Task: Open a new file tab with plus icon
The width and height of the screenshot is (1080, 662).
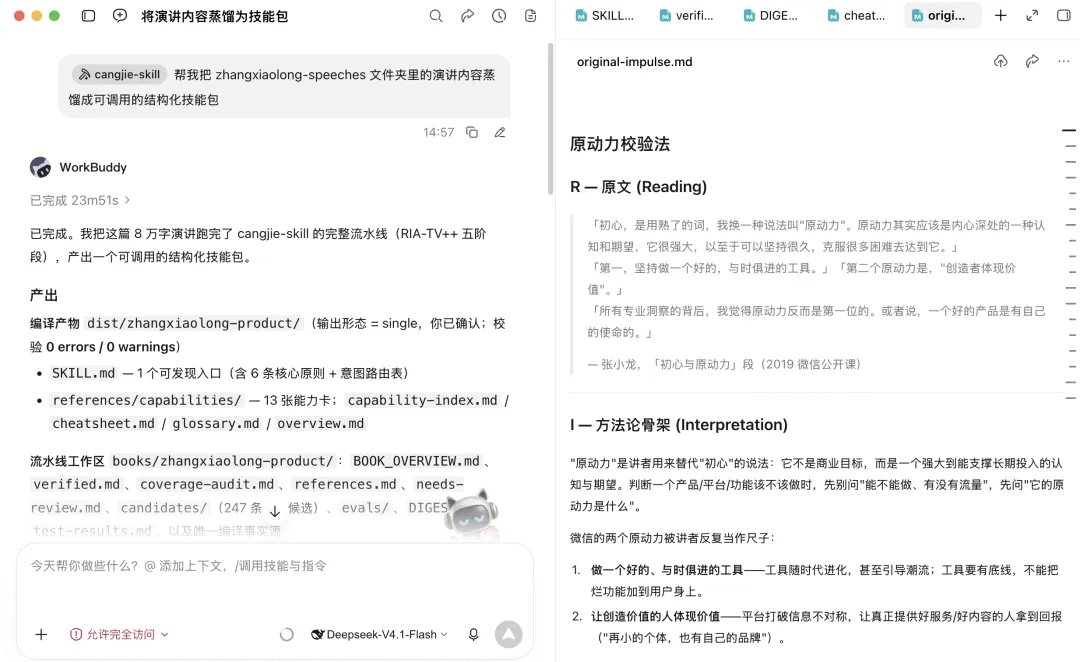Action: coord(1001,15)
